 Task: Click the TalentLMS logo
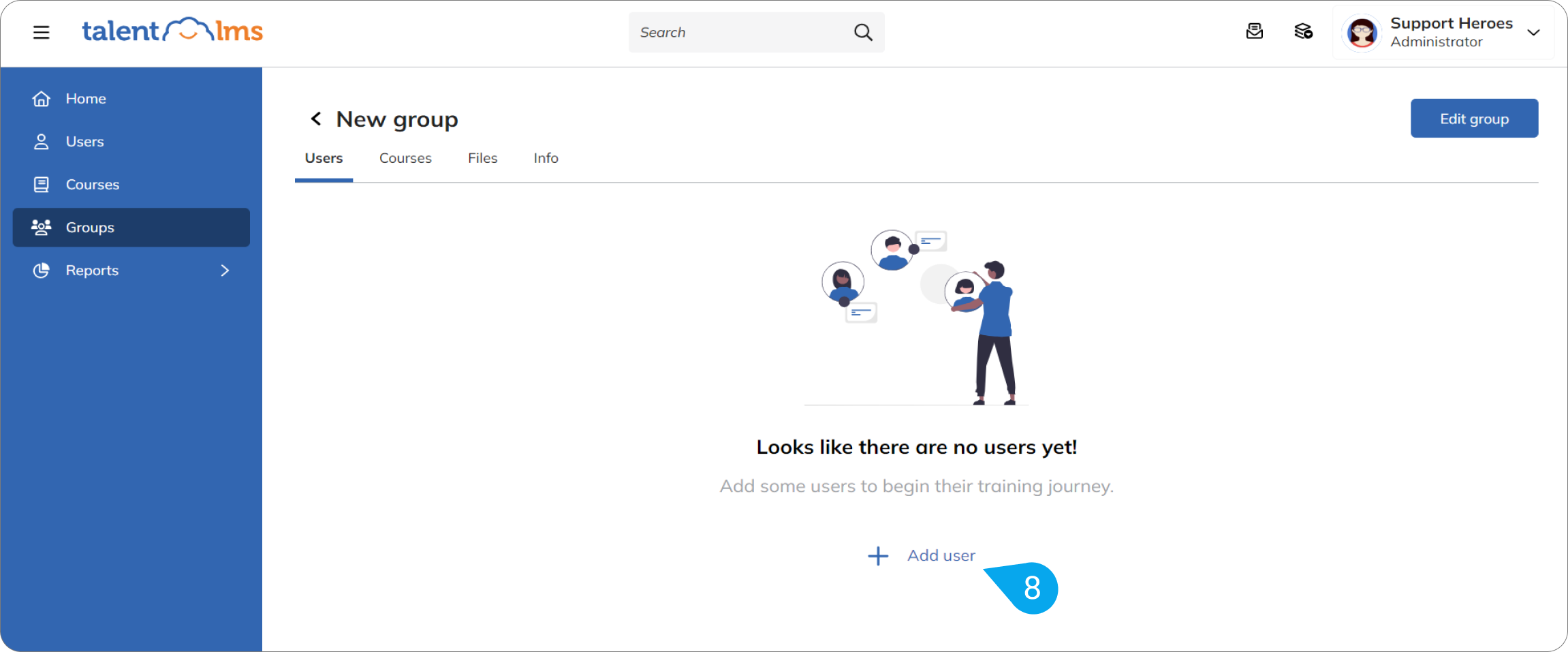pos(172,31)
